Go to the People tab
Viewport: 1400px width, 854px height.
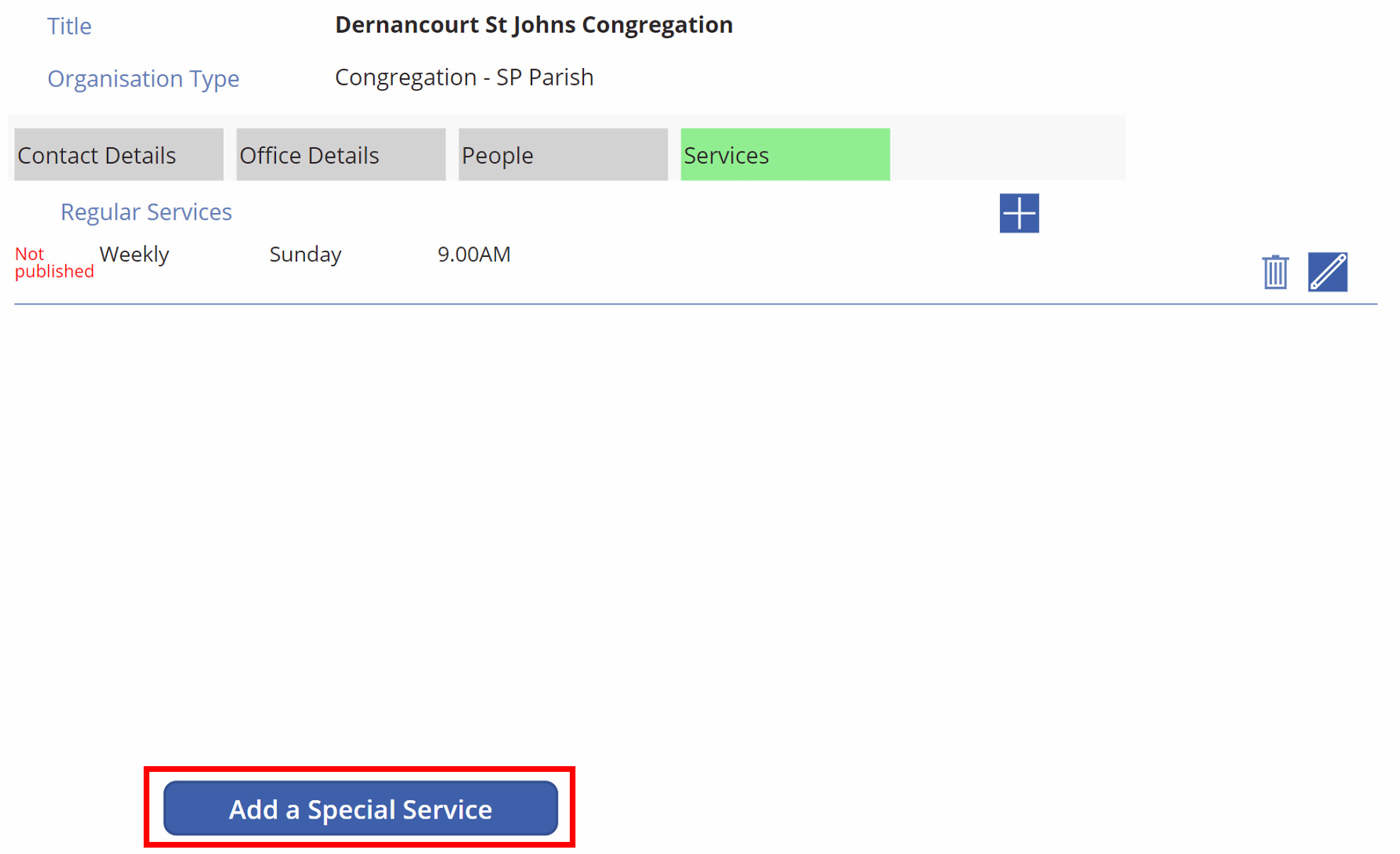pyautogui.click(x=563, y=154)
